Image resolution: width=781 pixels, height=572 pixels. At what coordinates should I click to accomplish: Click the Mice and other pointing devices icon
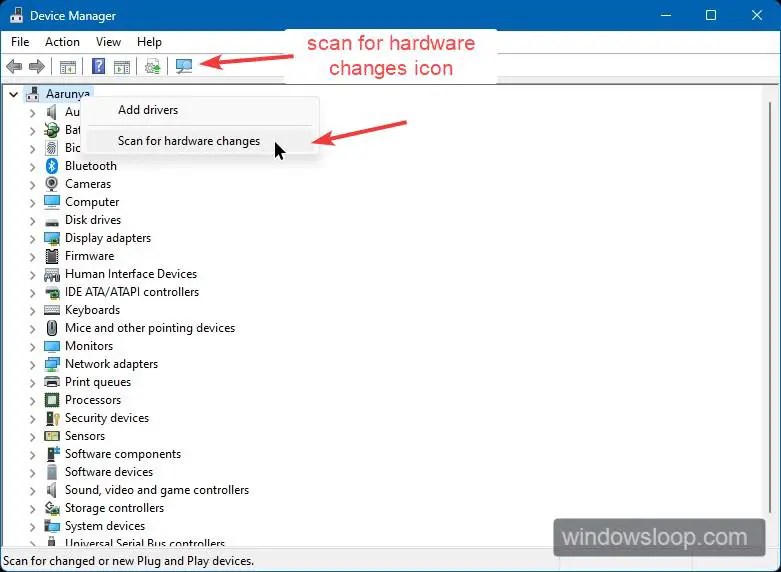coord(52,328)
